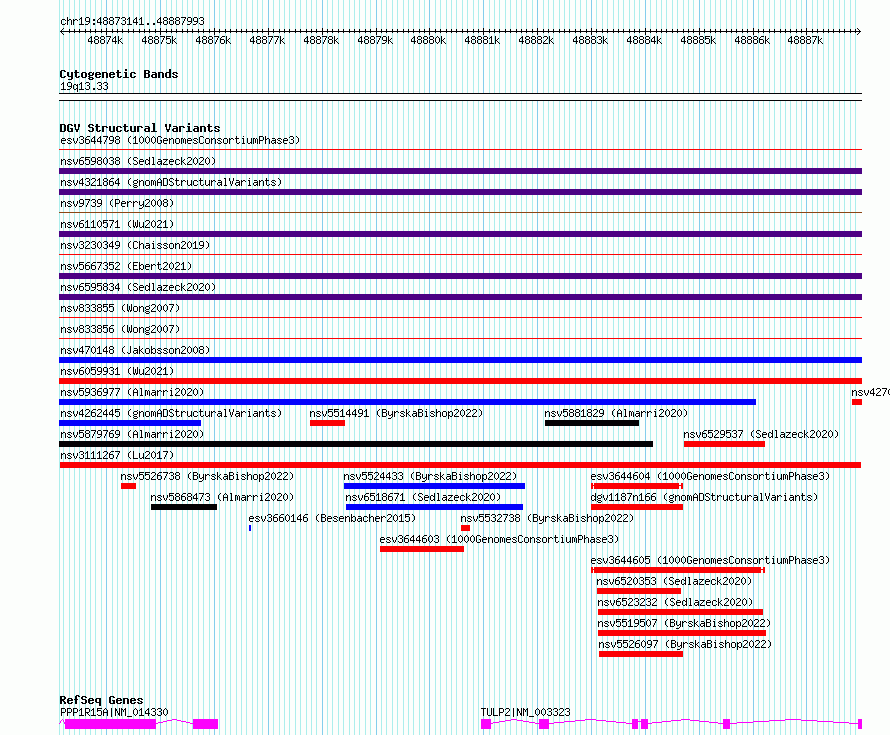890x735 pixels.
Task: Select the nsv6518671 Sedlazeck2020 blue bar
Action: click(x=434, y=507)
